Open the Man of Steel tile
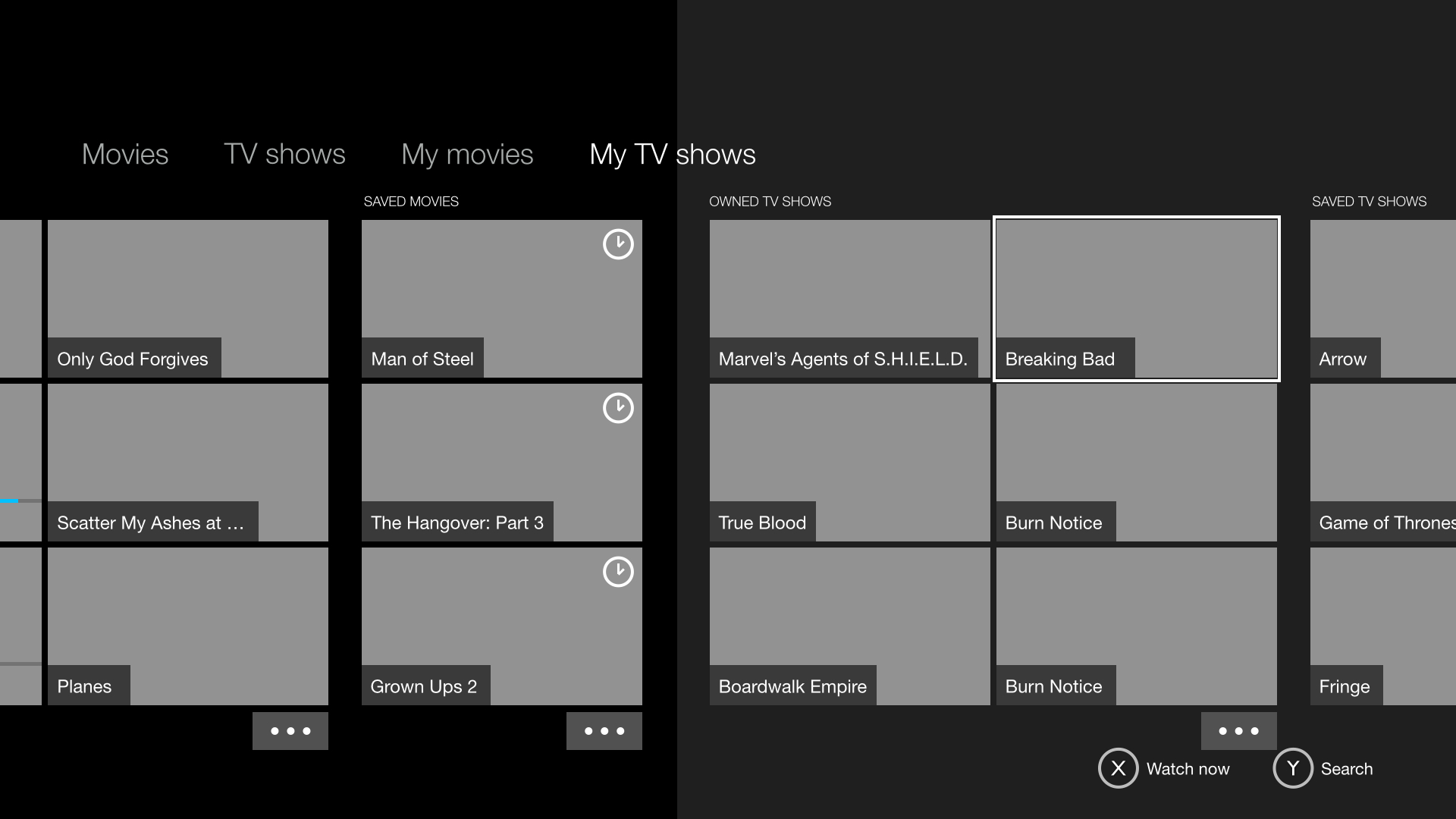The height and width of the screenshot is (819, 1456). point(502,299)
